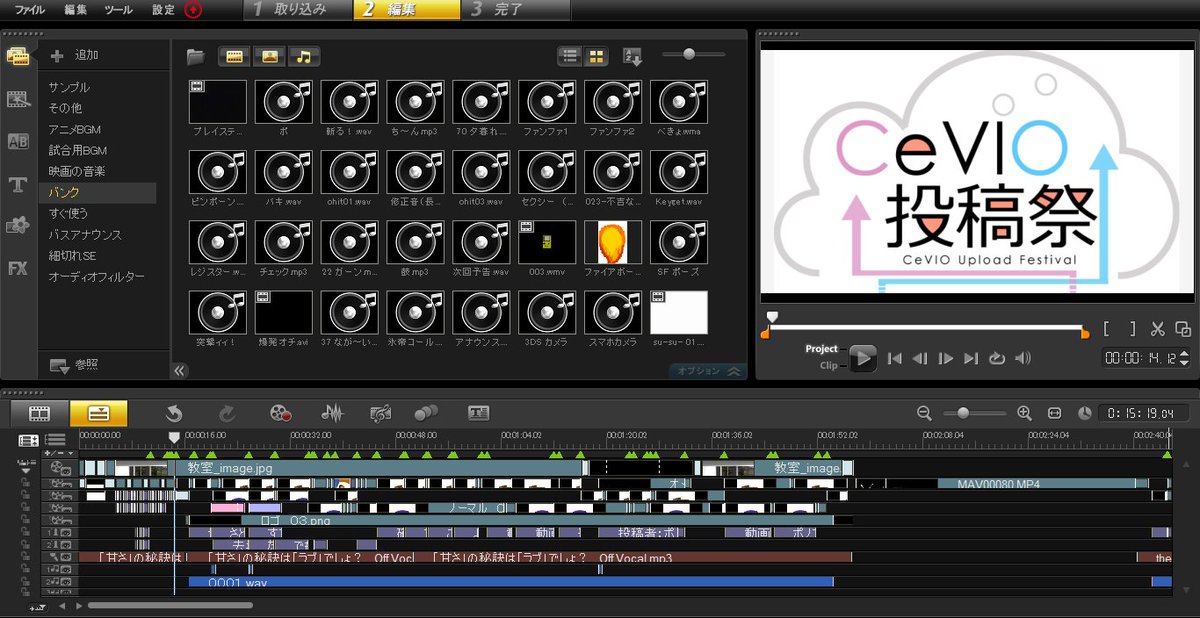Open the Title (T) library
The image size is (1200, 618).
coord(17,184)
